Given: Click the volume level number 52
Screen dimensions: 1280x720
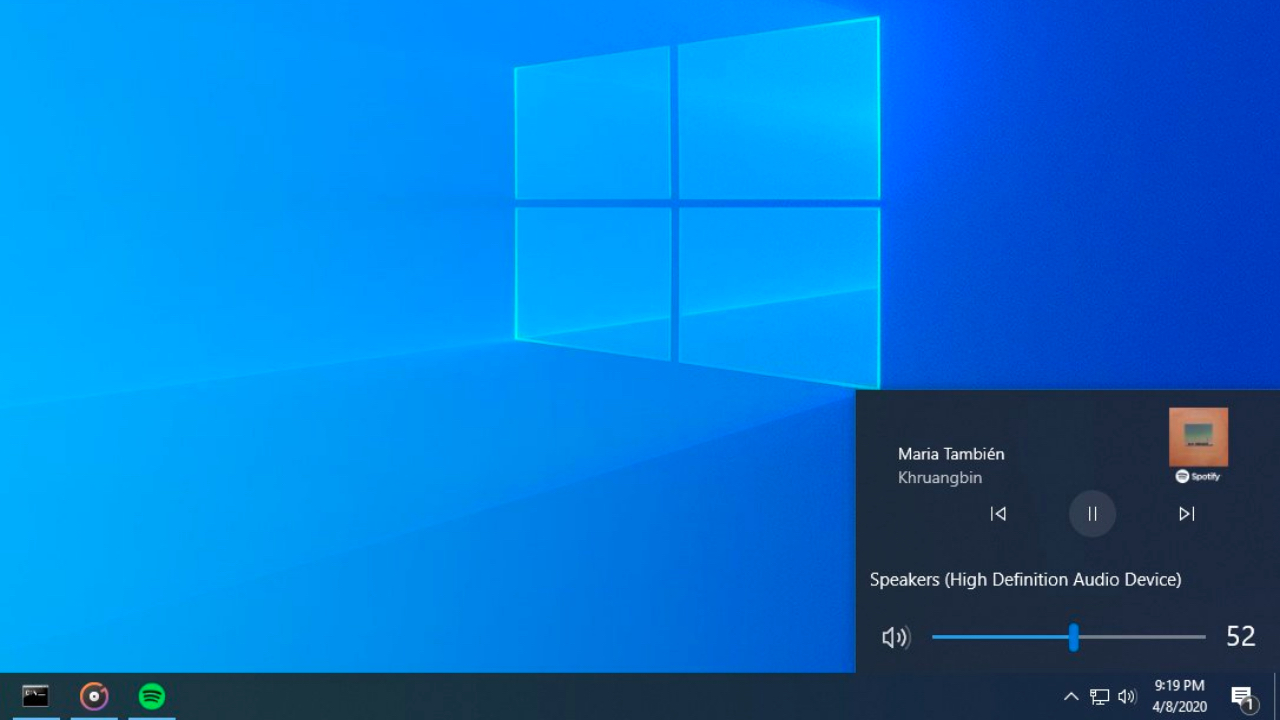Looking at the screenshot, I should tap(1240, 637).
